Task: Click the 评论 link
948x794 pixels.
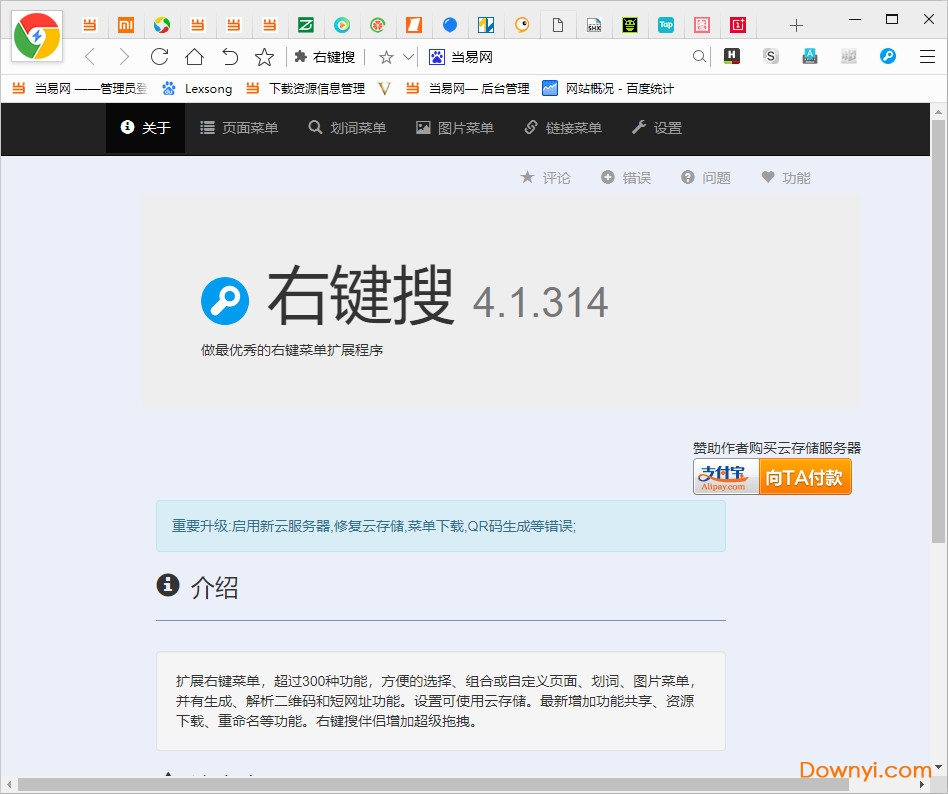Action: pyautogui.click(x=546, y=178)
